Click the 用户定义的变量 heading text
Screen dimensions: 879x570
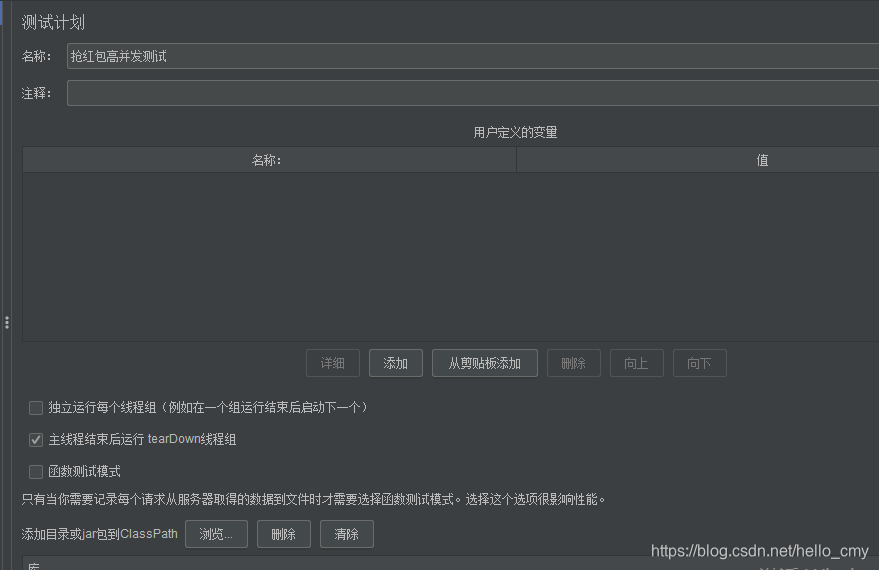click(x=515, y=132)
